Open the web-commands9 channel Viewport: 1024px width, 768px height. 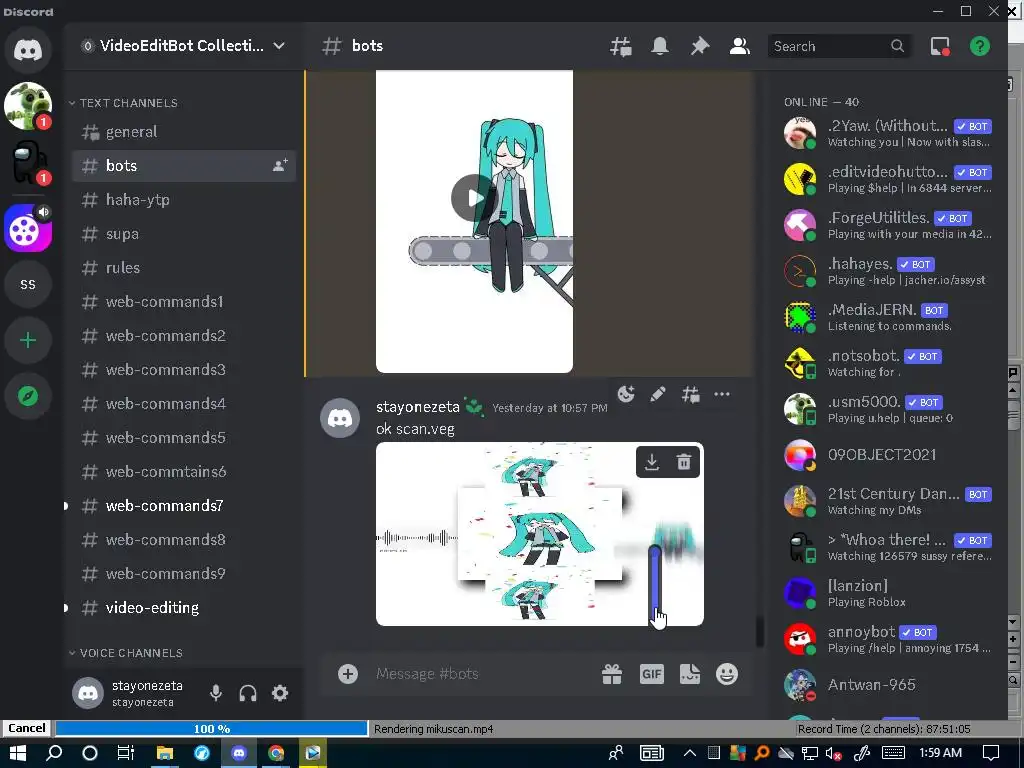pyautogui.click(x=184, y=573)
